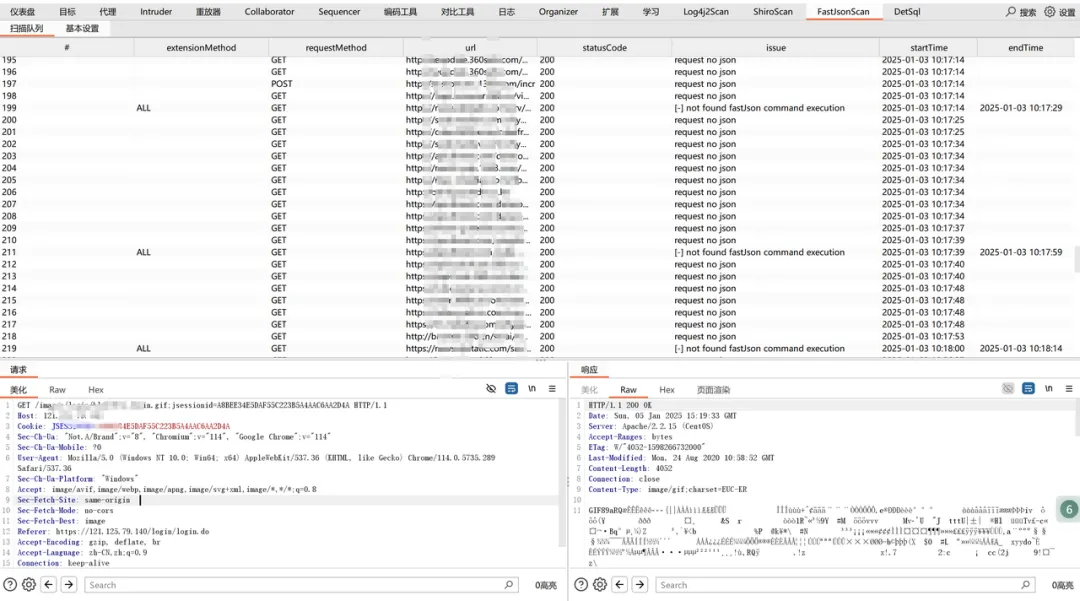
Task: Toggle hide icon in response panel
Action: coord(1008,389)
